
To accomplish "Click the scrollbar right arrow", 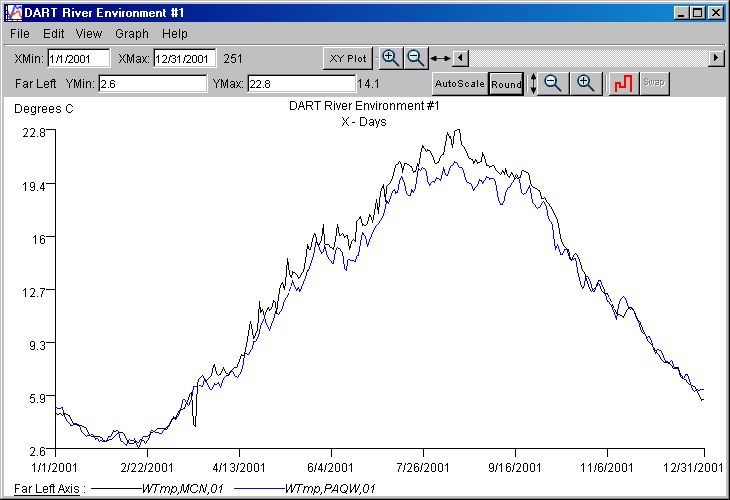I will click(x=716, y=58).
